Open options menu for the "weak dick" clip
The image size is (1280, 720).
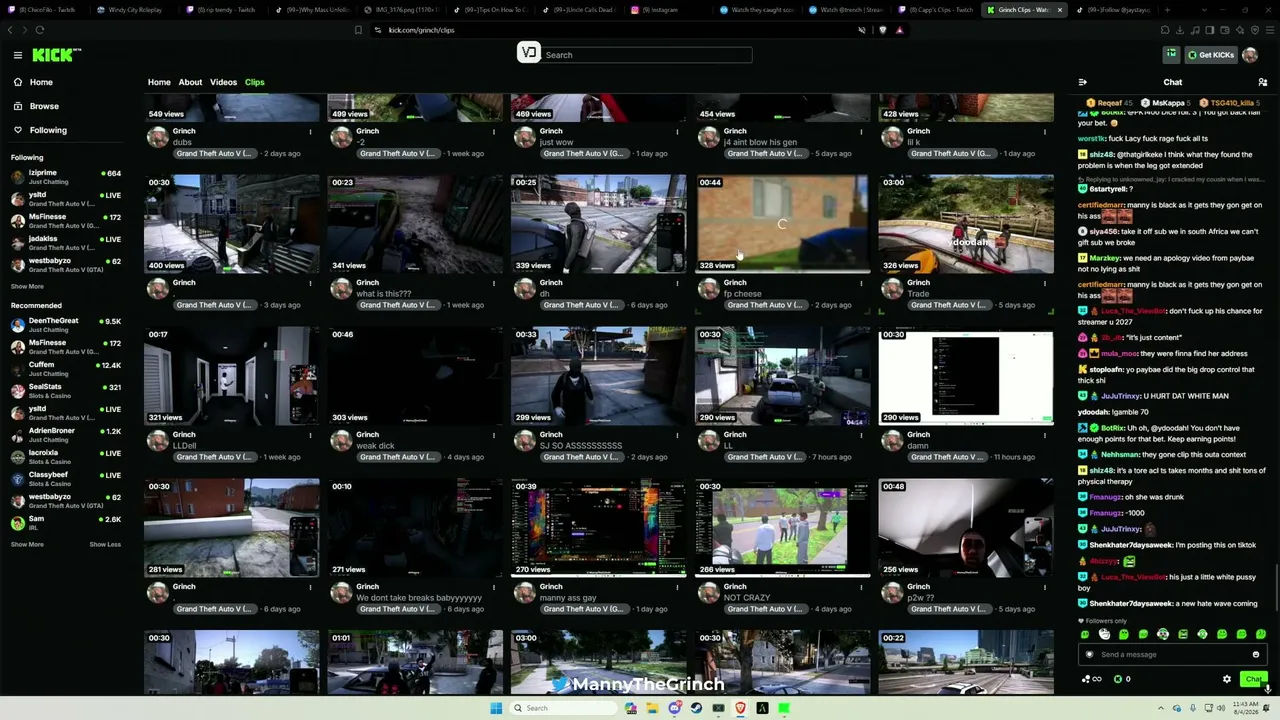click(493, 435)
